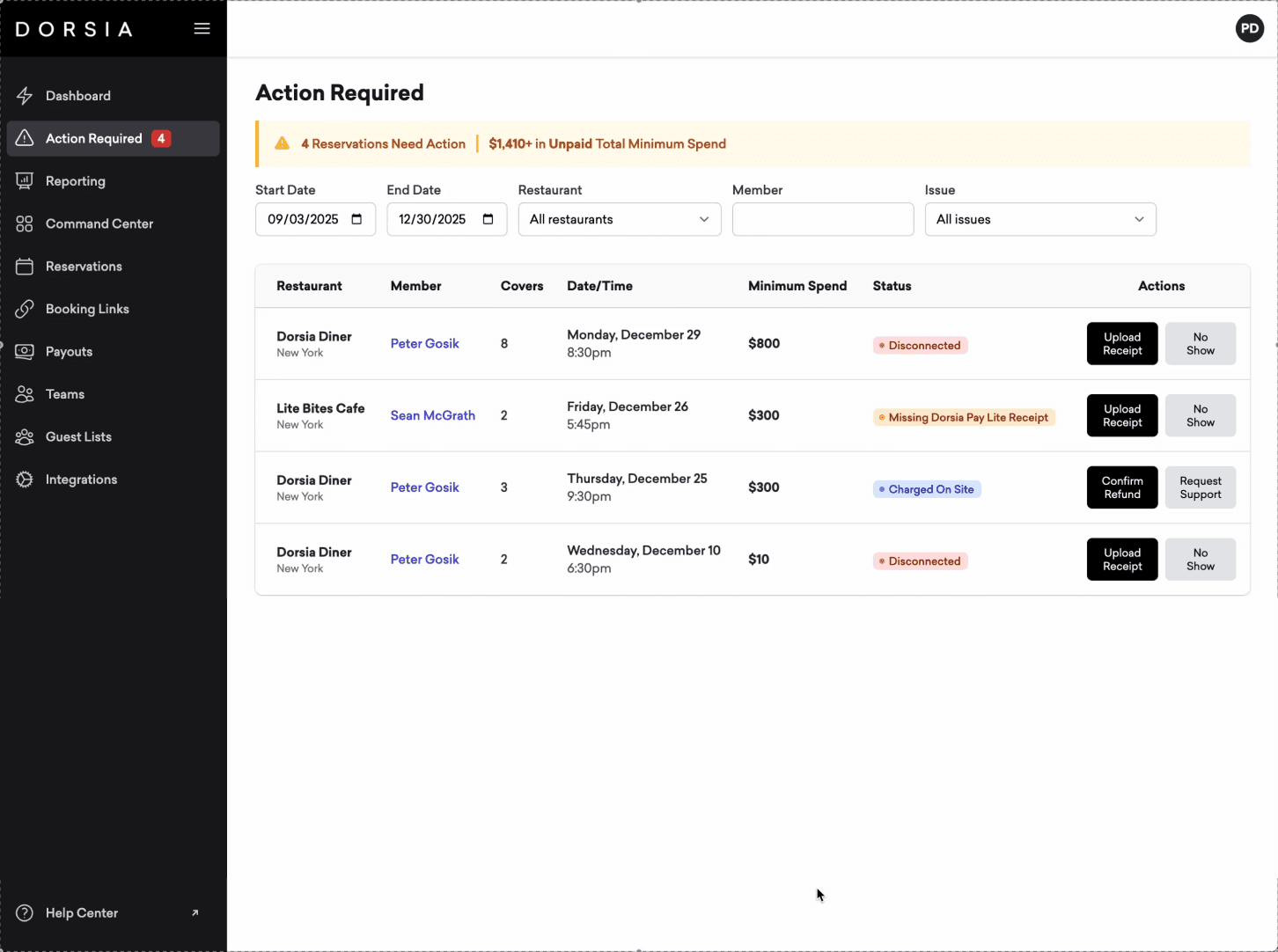Open the End Date calendar picker icon

pyautogui.click(x=488, y=219)
